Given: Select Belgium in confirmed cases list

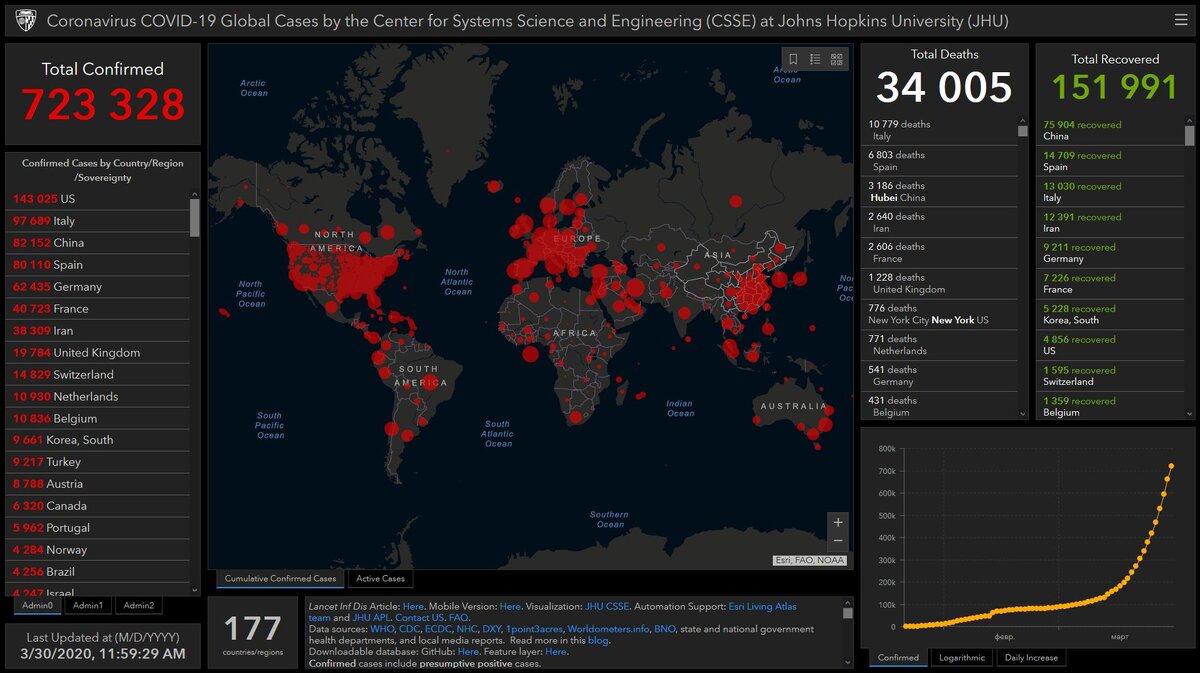Looking at the screenshot, I should pyautogui.click(x=97, y=419).
